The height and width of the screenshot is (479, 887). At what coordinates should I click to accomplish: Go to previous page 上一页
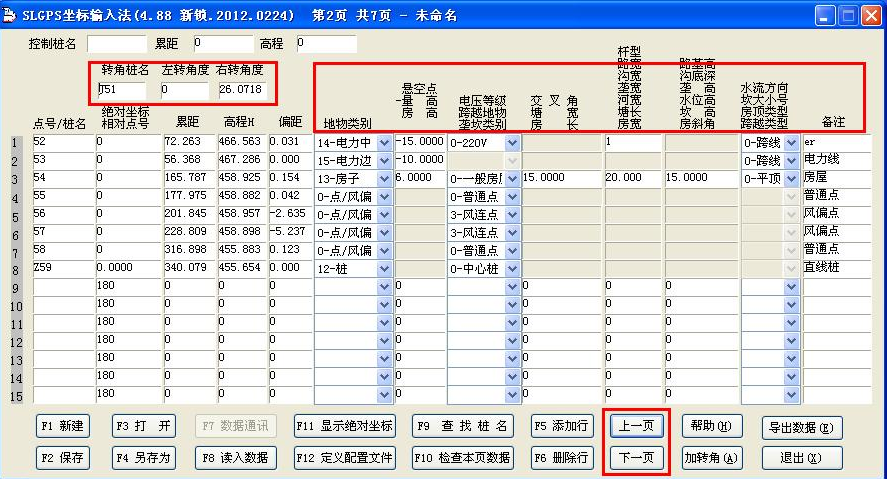[x=636, y=426]
